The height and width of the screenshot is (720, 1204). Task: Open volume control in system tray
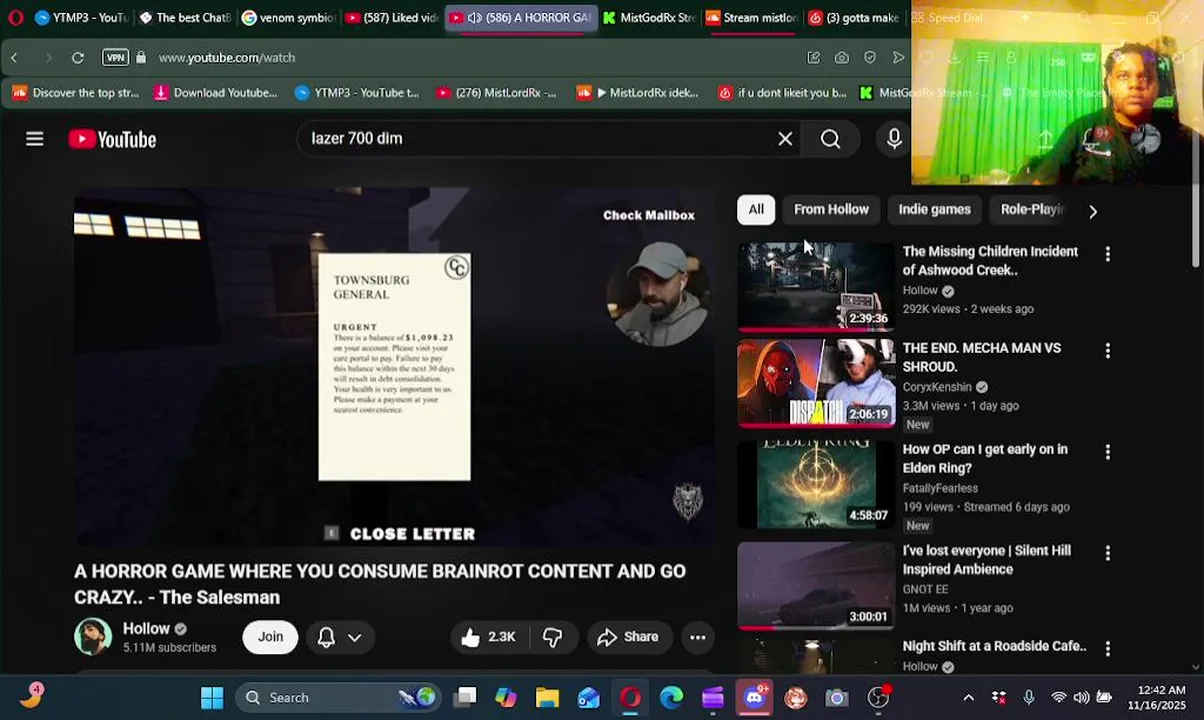[1081, 698]
